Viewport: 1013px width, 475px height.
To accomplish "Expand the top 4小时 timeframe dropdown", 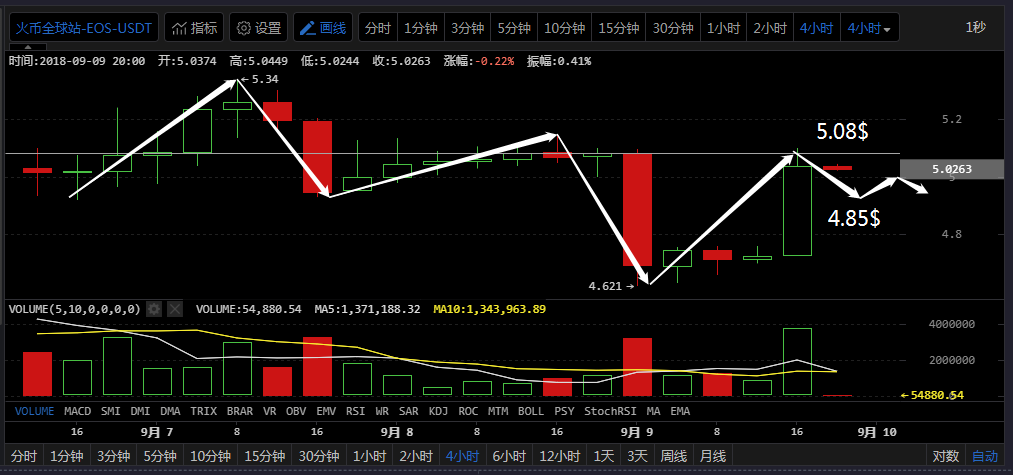I will click(870, 28).
